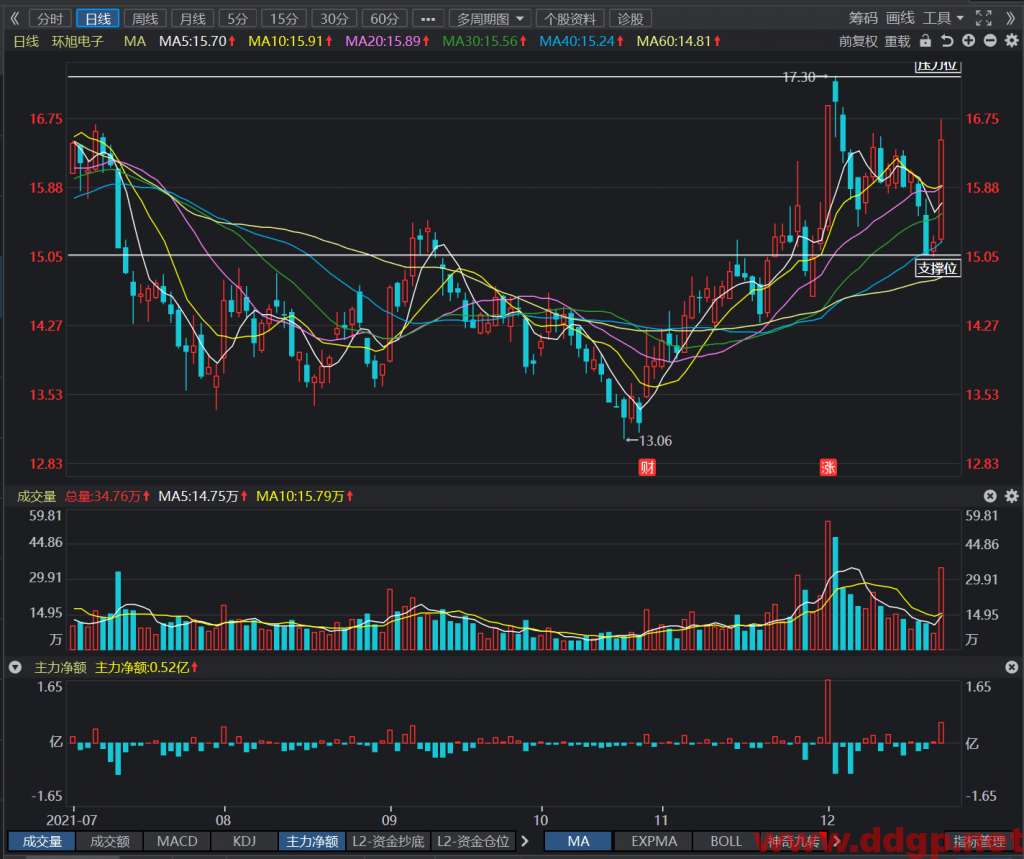Expand the 工具 tools dropdown
Viewport: 1024px width, 859px height.
click(x=942, y=18)
